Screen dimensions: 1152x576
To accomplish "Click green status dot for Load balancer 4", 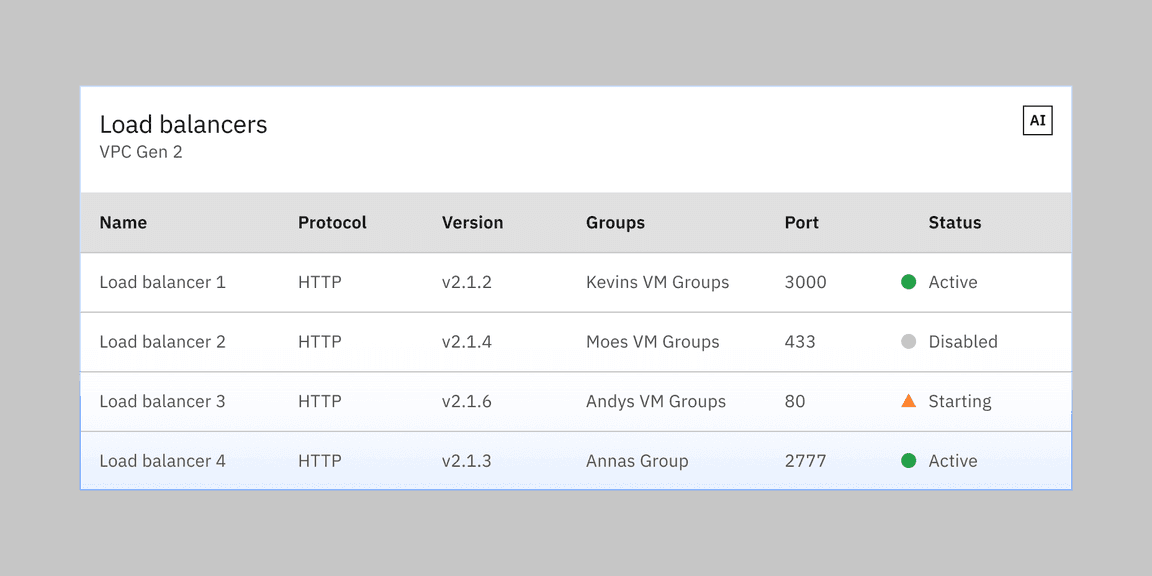I will [x=908, y=461].
